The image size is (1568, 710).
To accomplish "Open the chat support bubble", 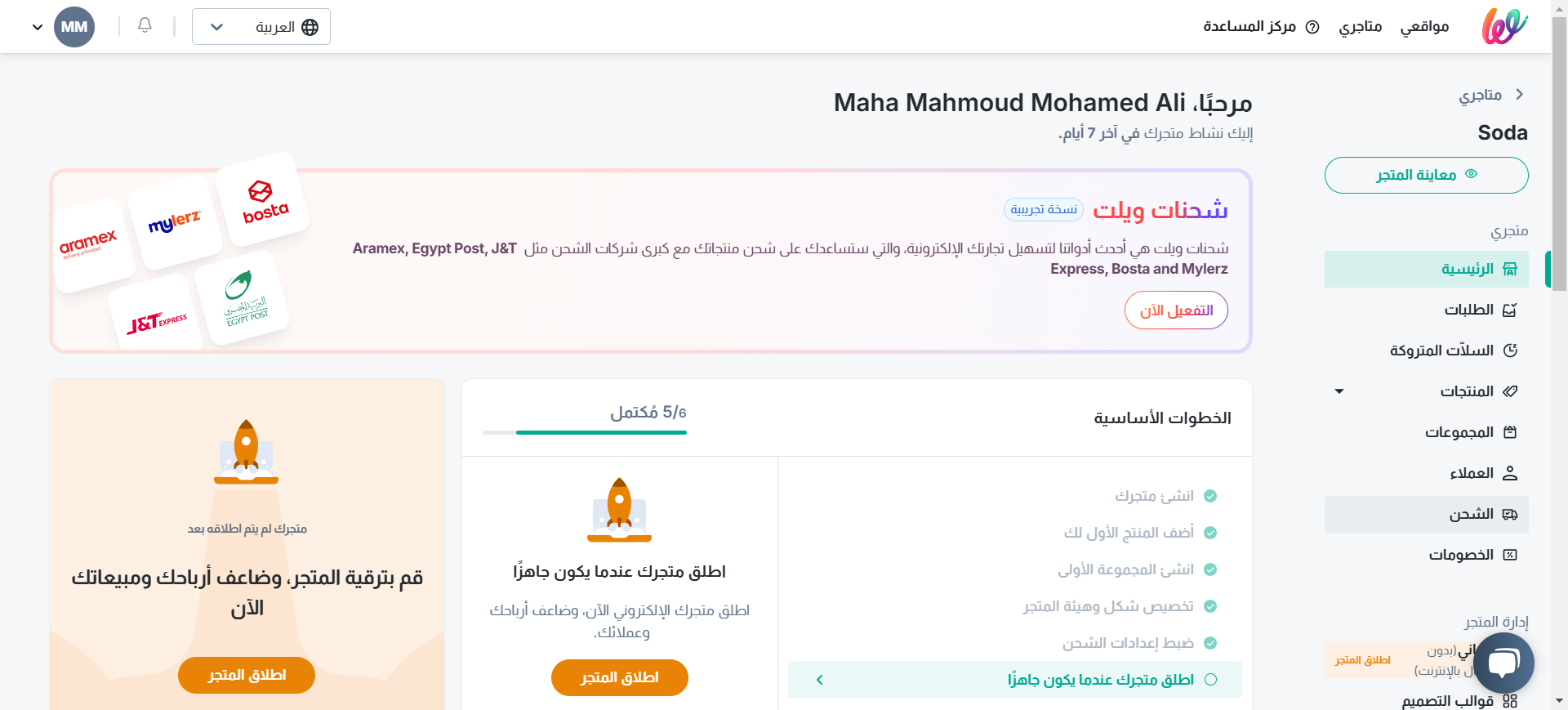I will [1503, 663].
